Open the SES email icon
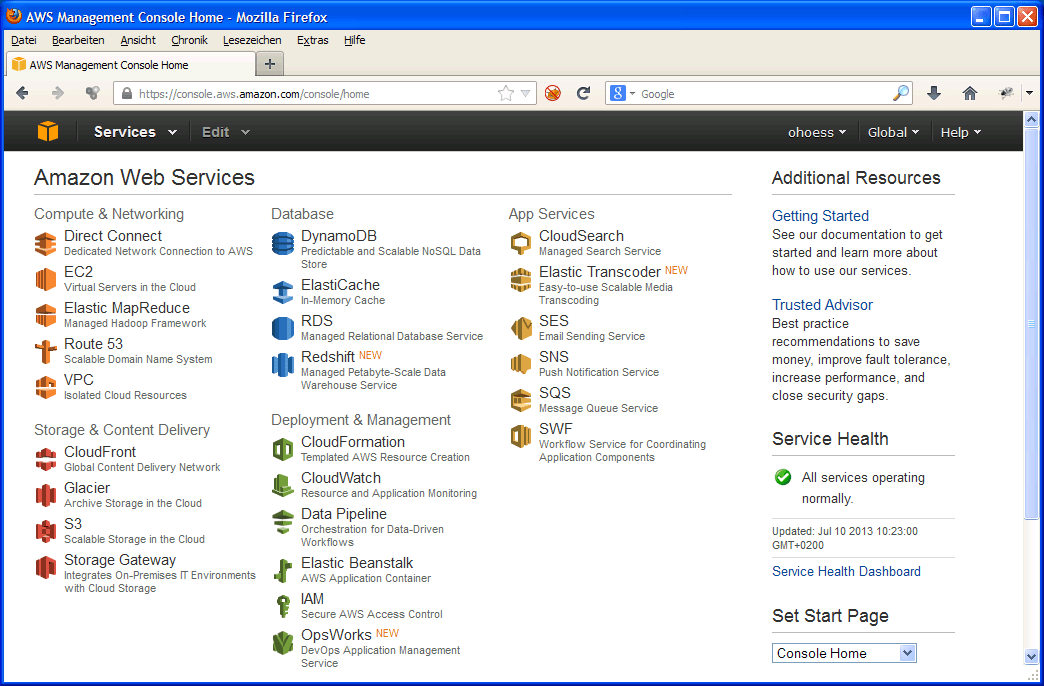The width and height of the screenshot is (1044, 686). 521,328
